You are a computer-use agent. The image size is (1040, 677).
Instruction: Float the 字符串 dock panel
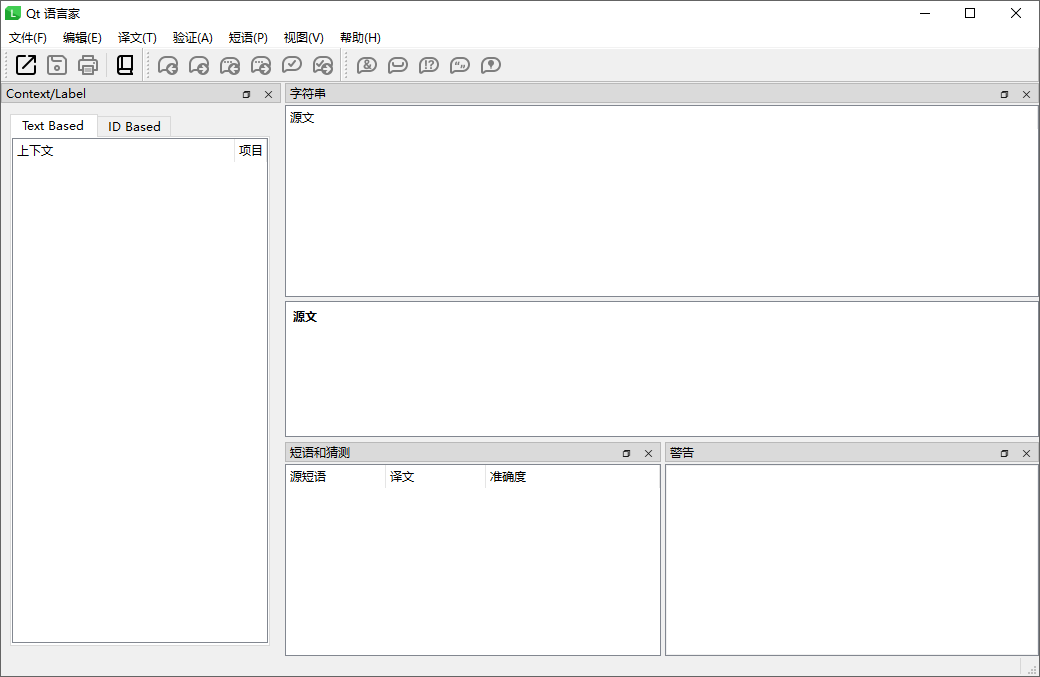pyautogui.click(x=1004, y=94)
